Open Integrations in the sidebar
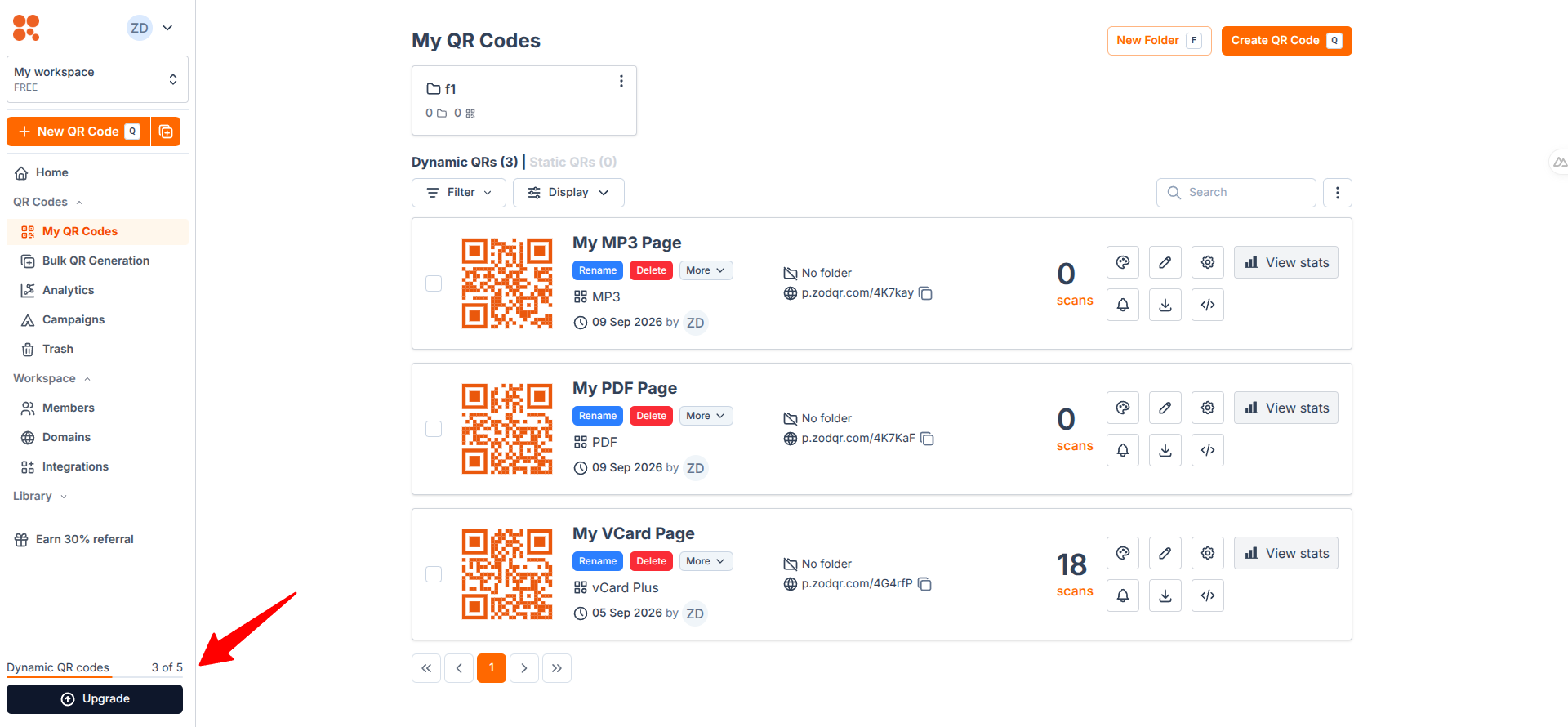 [97, 466]
